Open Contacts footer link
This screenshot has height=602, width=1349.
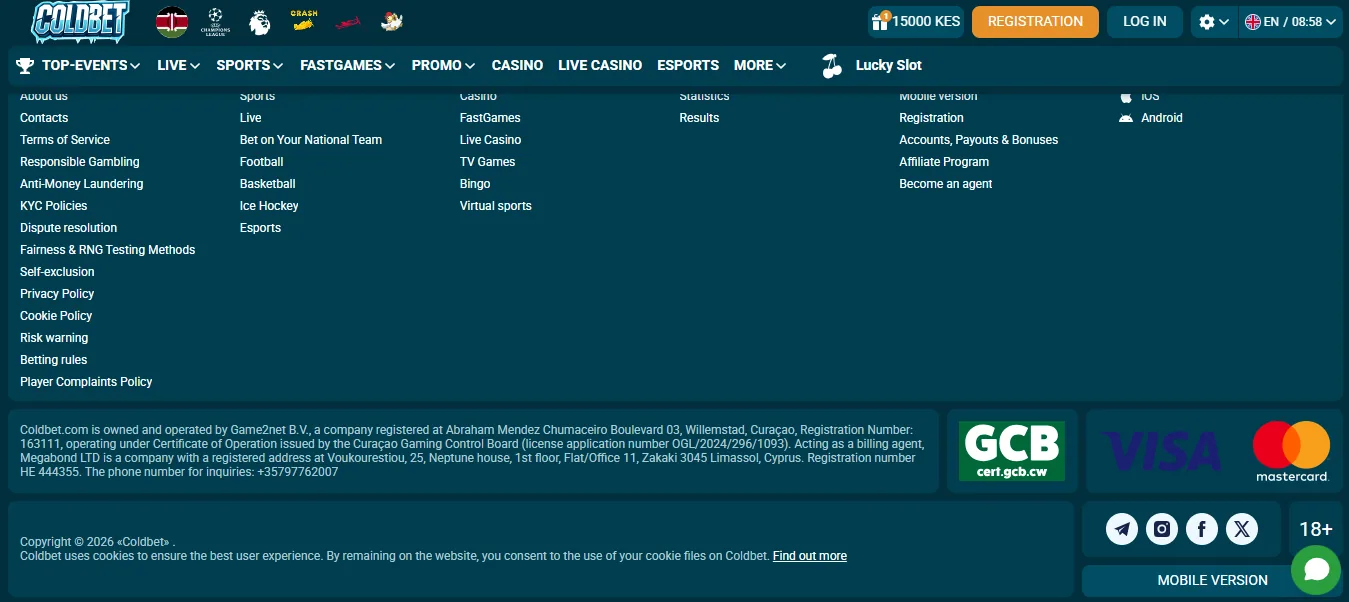pyautogui.click(x=44, y=118)
